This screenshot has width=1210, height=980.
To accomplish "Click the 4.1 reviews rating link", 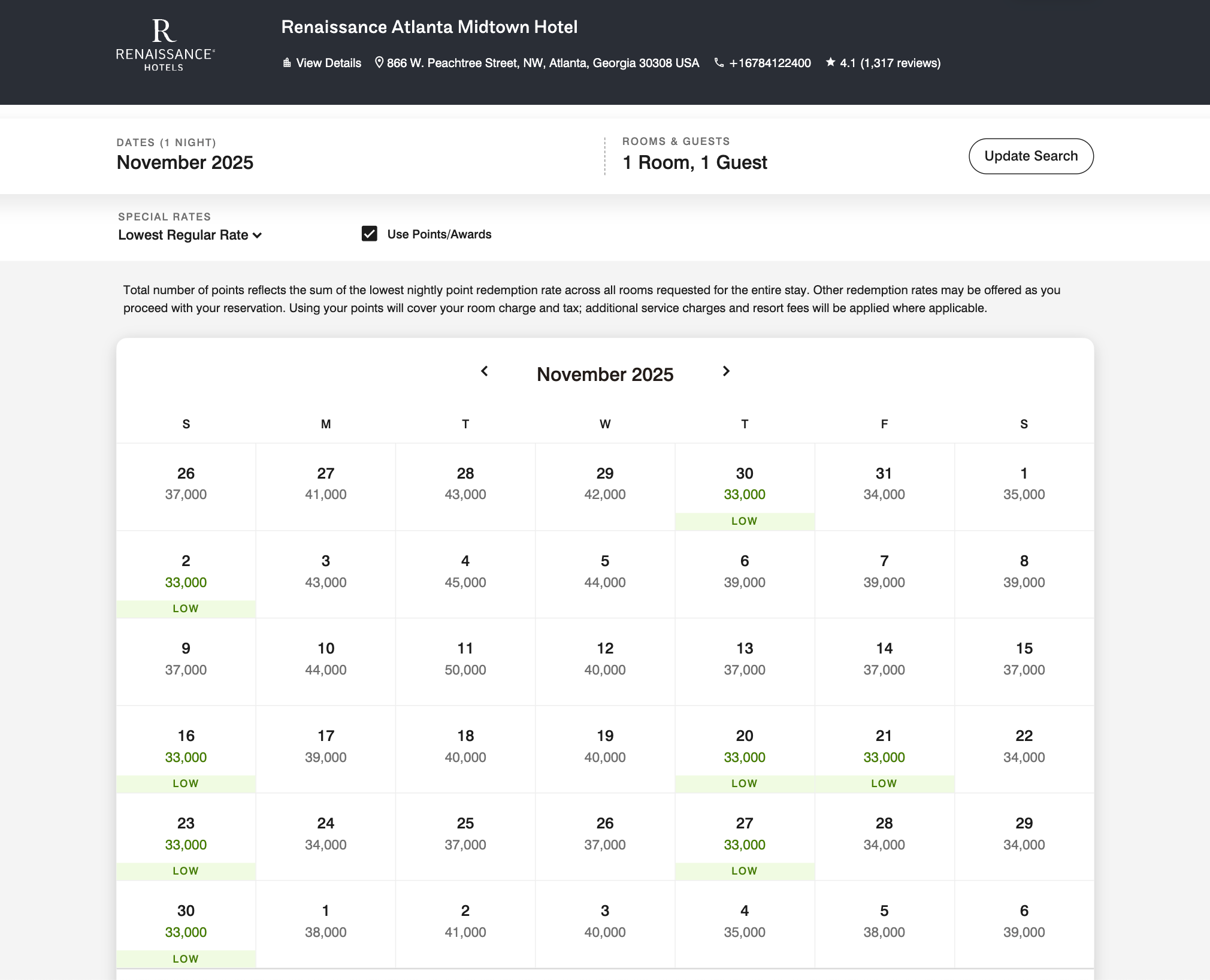I will [x=890, y=63].
